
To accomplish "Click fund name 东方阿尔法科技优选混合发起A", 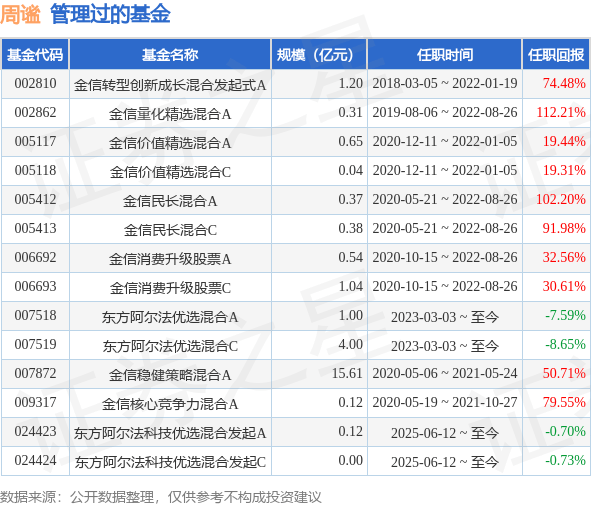I will [x=170, y=434].
